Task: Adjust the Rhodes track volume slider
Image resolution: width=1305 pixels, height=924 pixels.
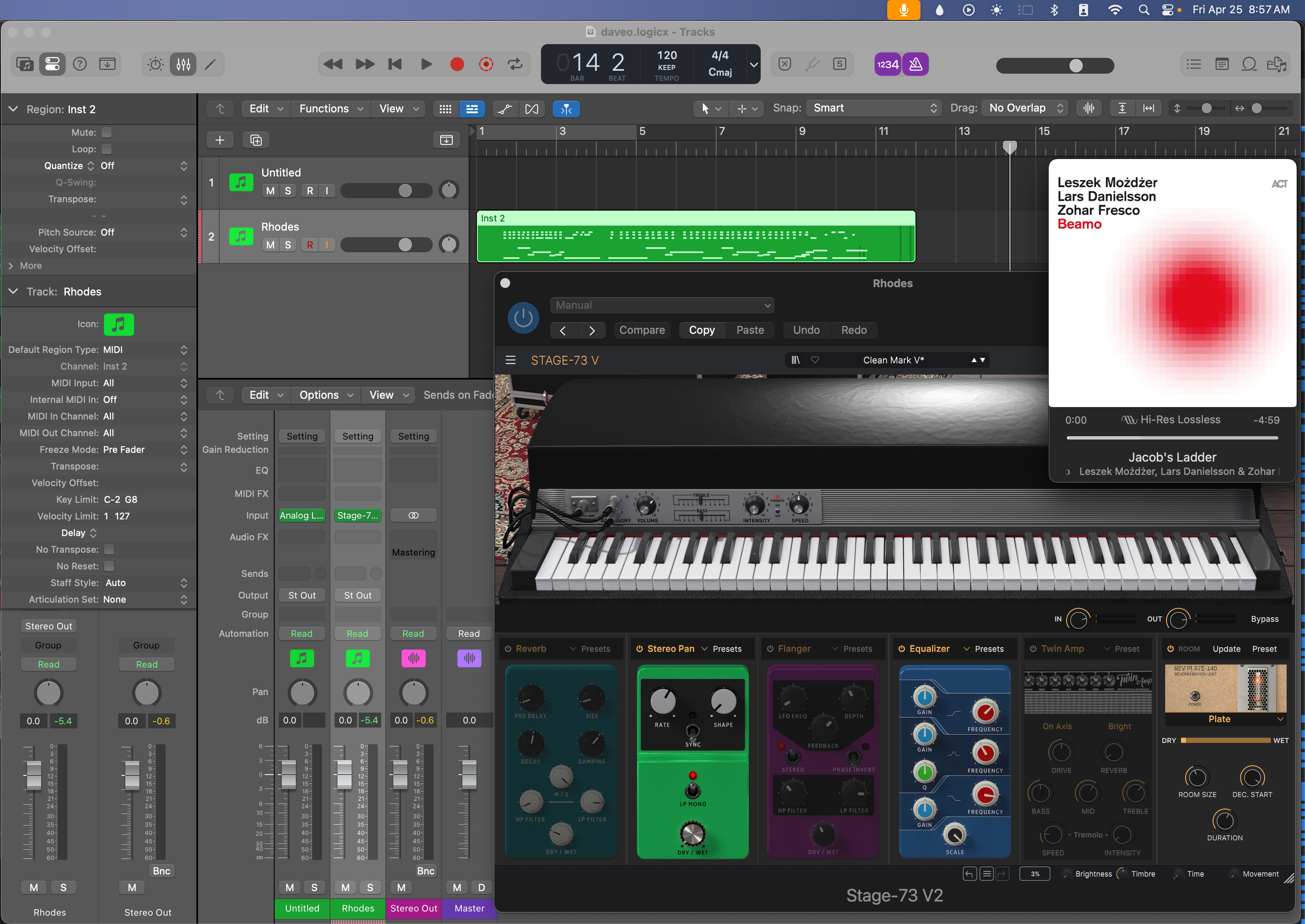Action: (386, 245)
